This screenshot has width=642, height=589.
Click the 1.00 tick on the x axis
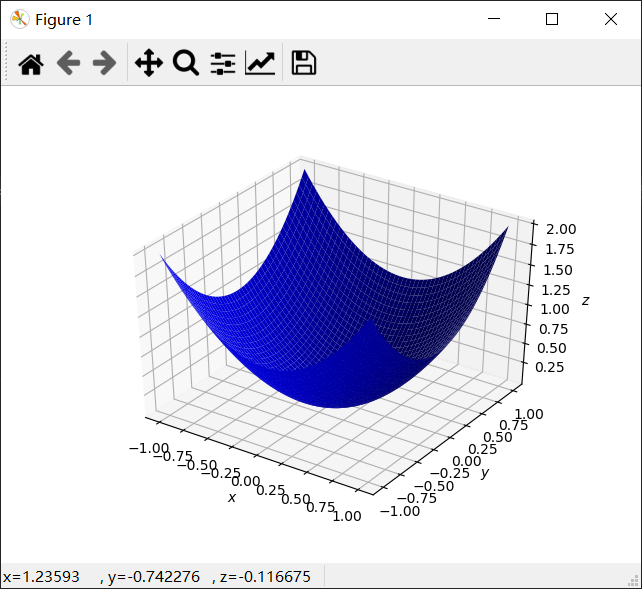click(347, 516)
